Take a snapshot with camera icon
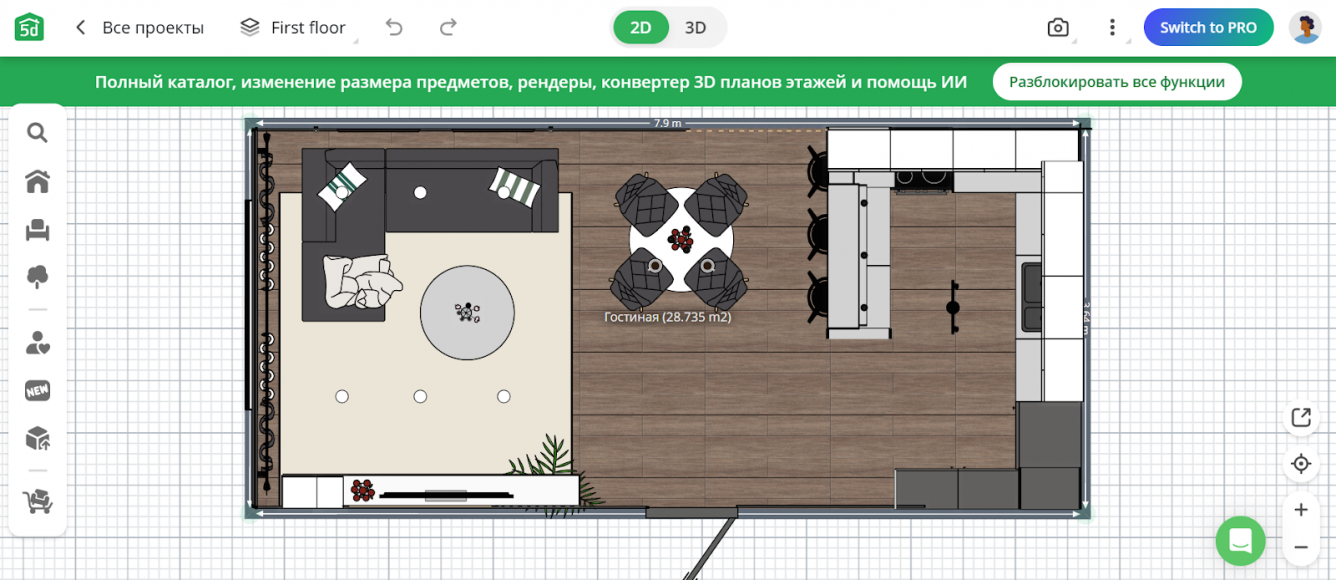Screen dimensions: 1336x580 (1058, 28)
